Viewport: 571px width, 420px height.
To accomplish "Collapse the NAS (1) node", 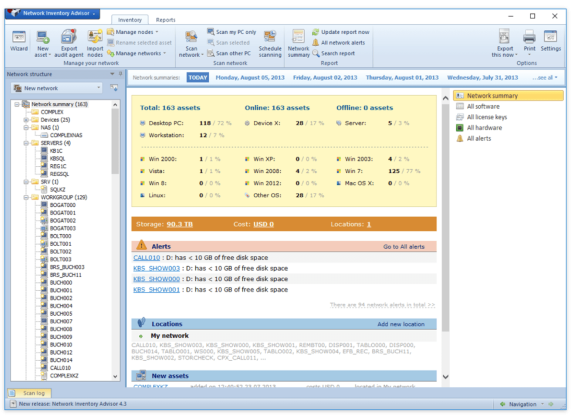I will (x=26, y=127).
